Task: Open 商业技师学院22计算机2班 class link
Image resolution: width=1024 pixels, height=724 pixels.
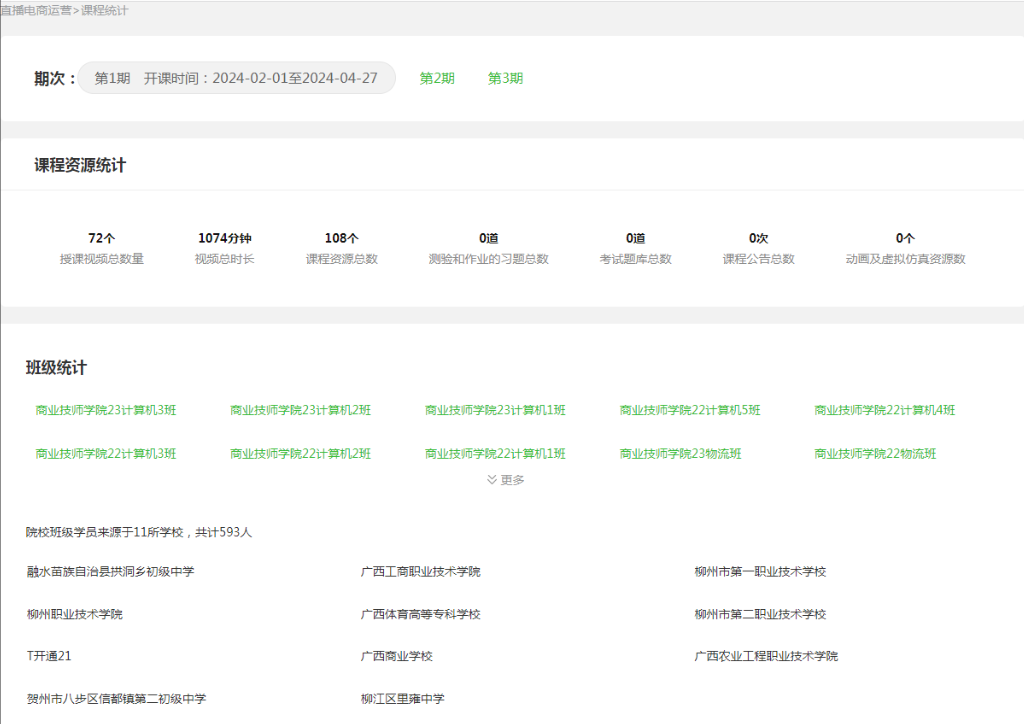Action: tap(300, 454)
